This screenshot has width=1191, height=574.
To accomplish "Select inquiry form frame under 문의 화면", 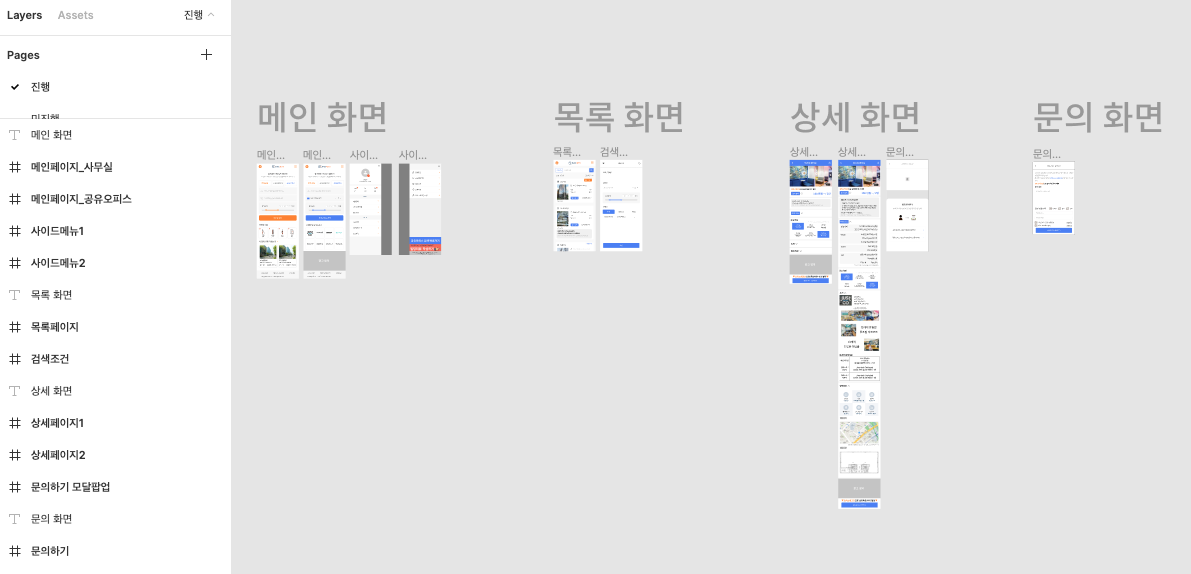I will 1054,197.
